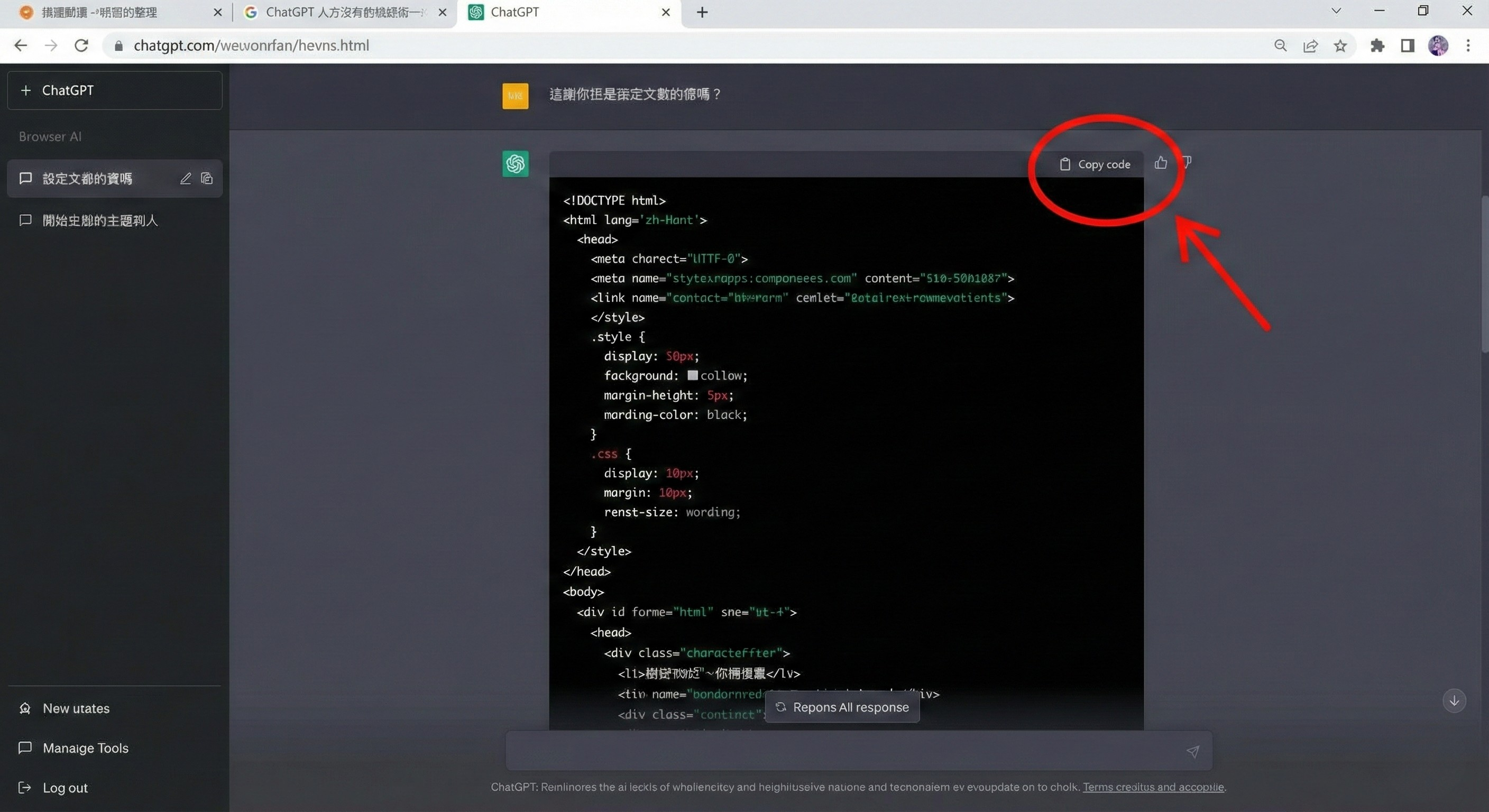1489x812 pixels.
Task: Click the scroll-to-bottom arrow button
Action: point(1454,700)
